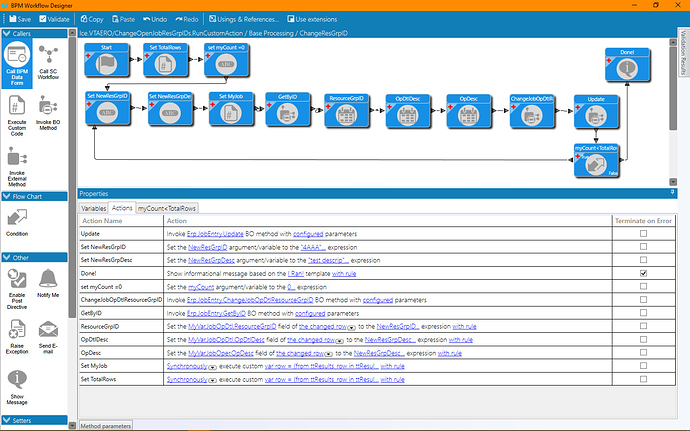Pick the Invoke BO Method item
This screenshot has width=690, height=431.
(48, 113)
